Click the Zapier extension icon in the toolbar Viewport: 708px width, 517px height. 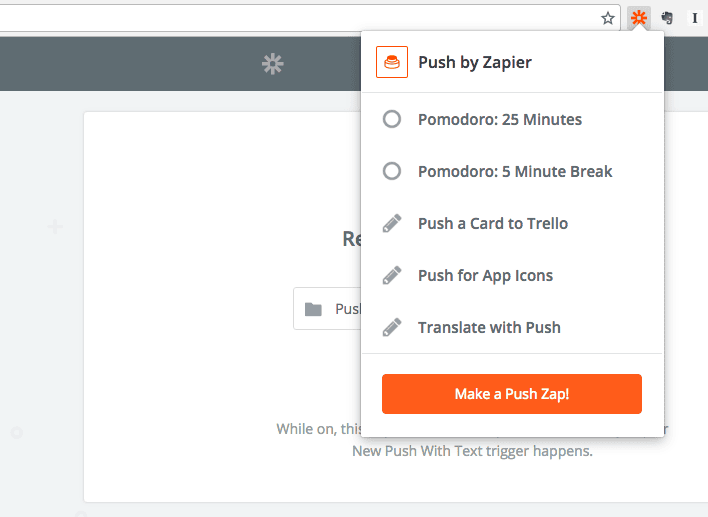pyautogui.click(x=639, y=18)
